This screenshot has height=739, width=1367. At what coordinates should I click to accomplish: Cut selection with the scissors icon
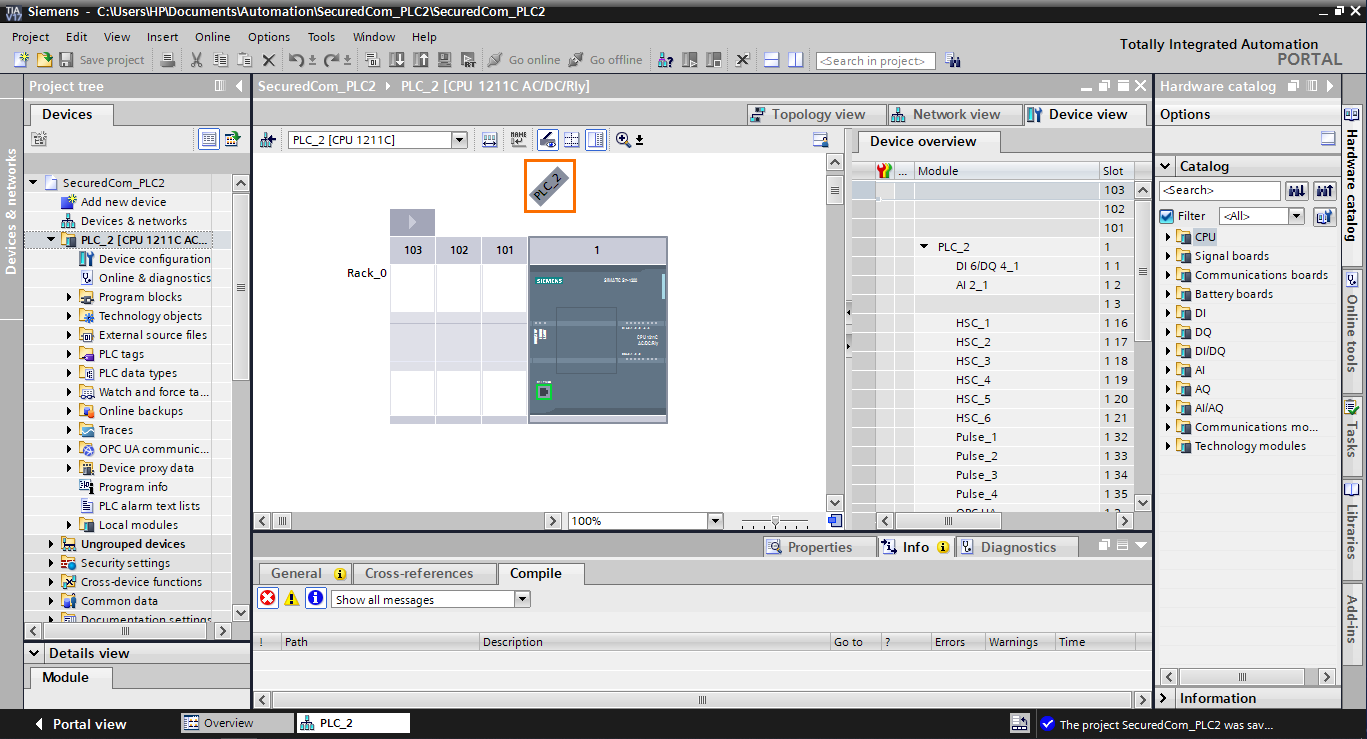tap(196, 60)
